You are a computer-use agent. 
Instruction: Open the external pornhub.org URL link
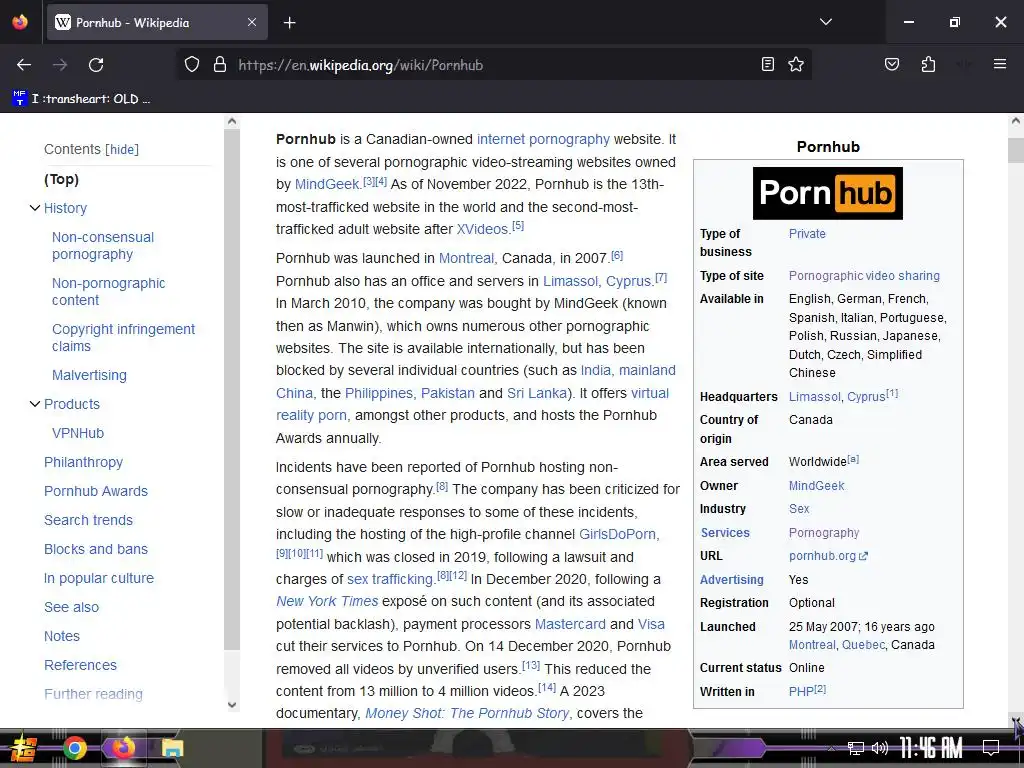point(828,556)
